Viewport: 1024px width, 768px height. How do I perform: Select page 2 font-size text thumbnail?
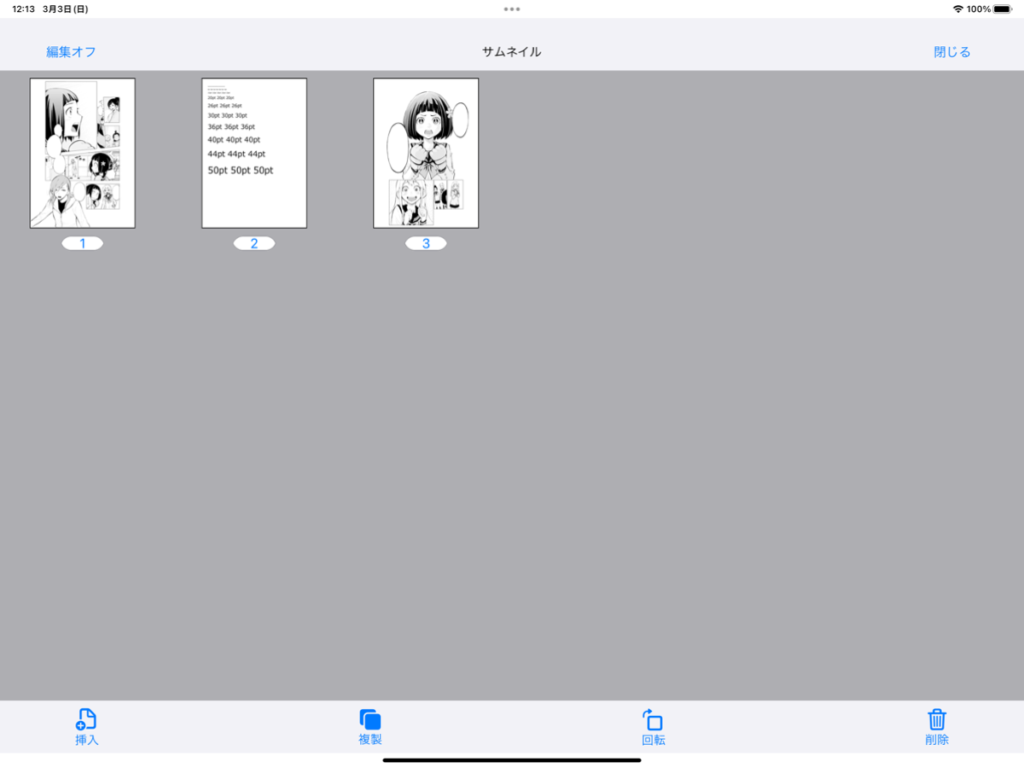pos(254,153)
